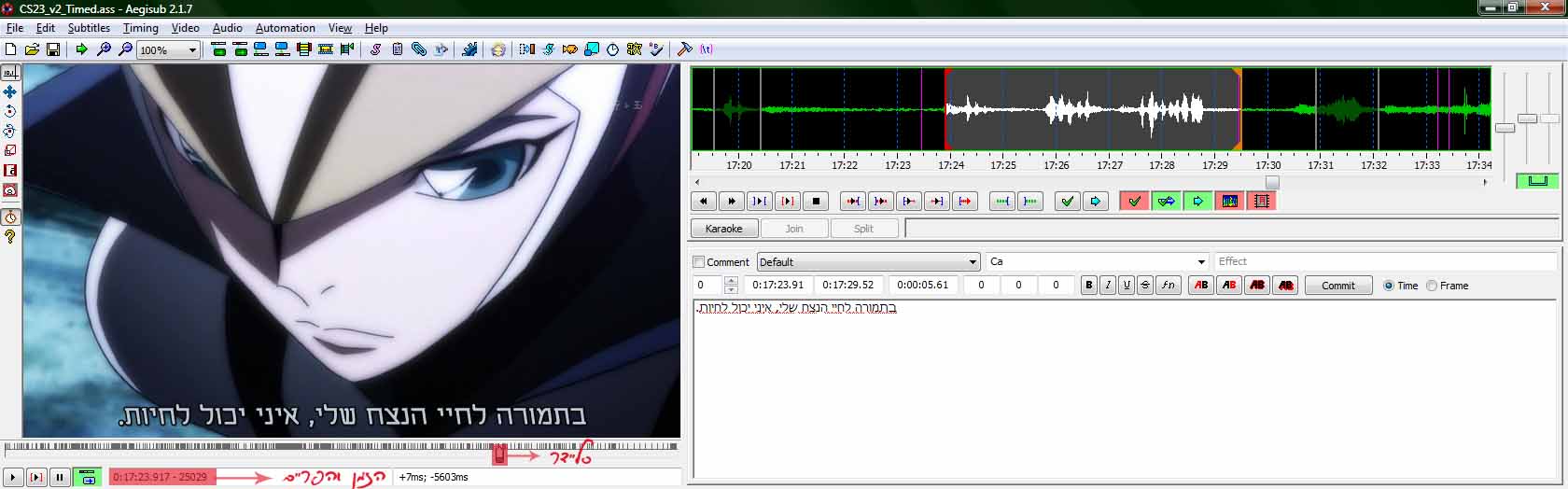Open the Default style dropdown
This screenshot has height=489, width=1568.
pyautogui.click(x=868, y=262)
